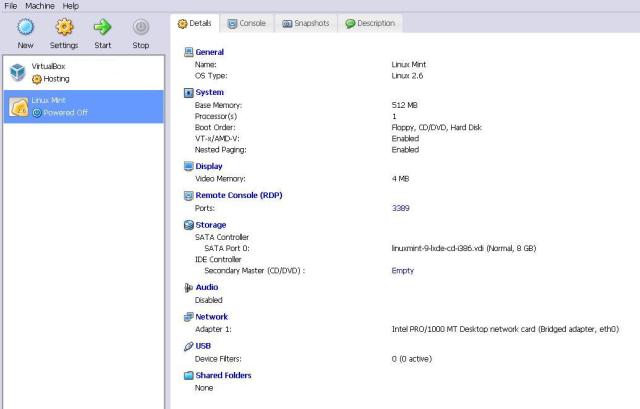Click the Audio Disabled status text
Viewport: 640px width, 409px height.
point(209,300)
